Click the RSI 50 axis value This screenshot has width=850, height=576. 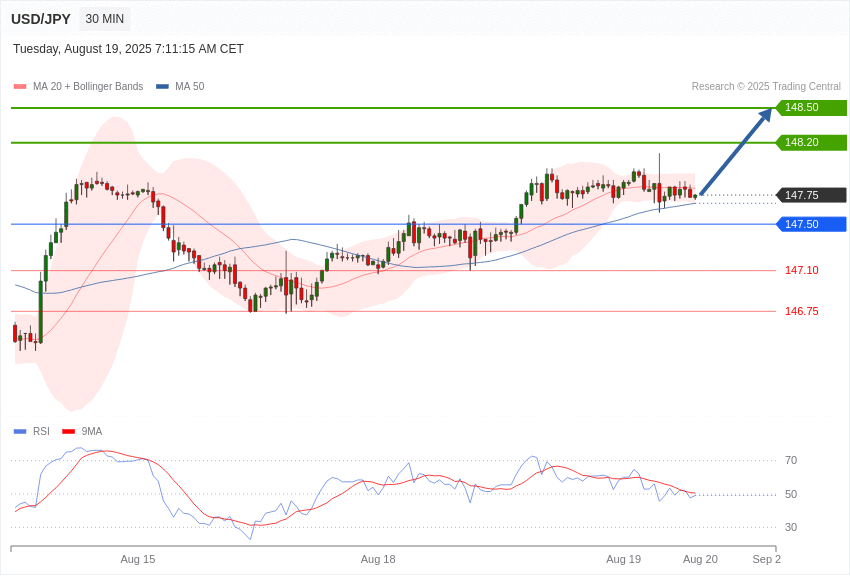point(791,494)
